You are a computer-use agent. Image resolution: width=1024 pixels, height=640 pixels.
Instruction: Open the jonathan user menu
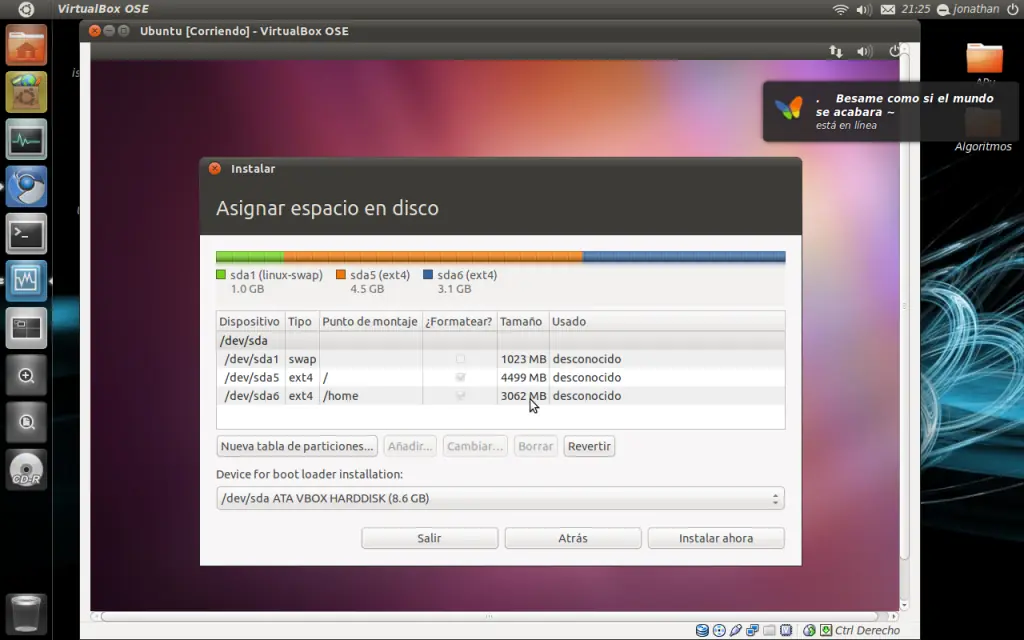point(968,9)
